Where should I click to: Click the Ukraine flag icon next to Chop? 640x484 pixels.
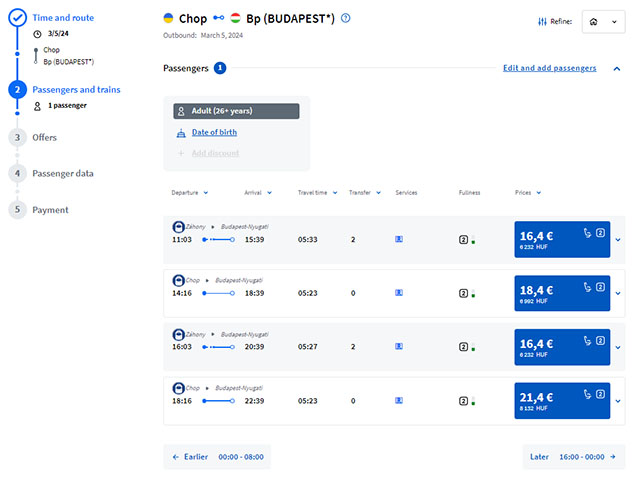coord(168,18)
